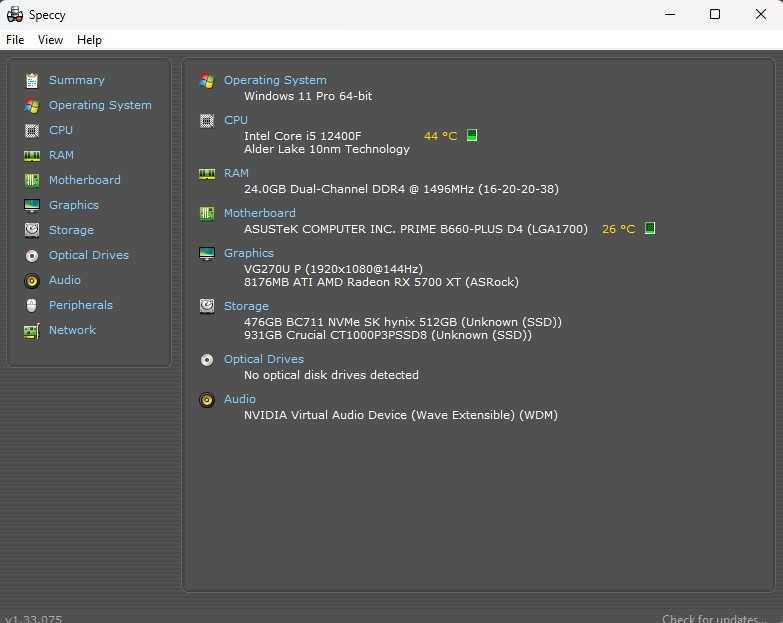Click the CPU chip icon in sidebar
783x623 pixels.
(x=32, y=130)
